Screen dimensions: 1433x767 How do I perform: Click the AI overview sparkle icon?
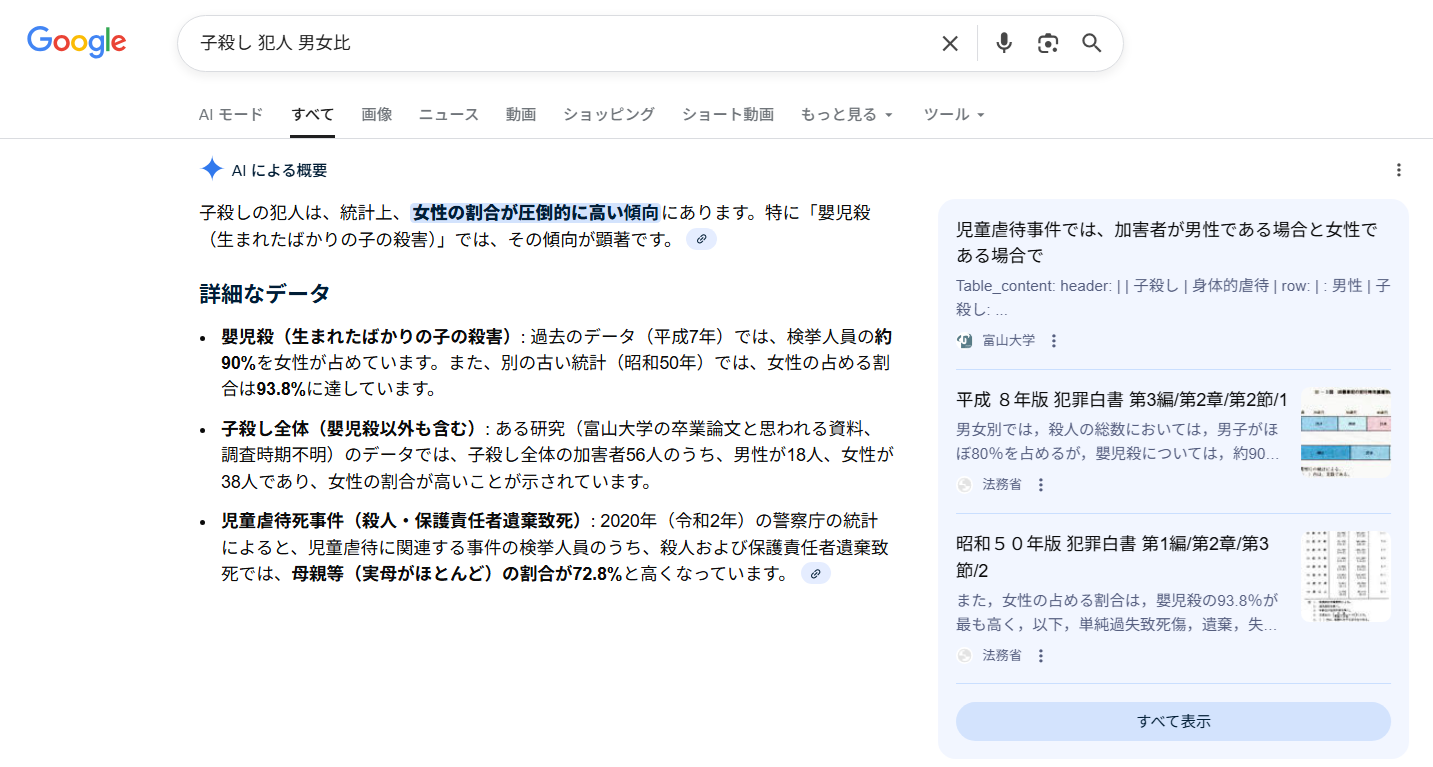[x=211, y=169]
